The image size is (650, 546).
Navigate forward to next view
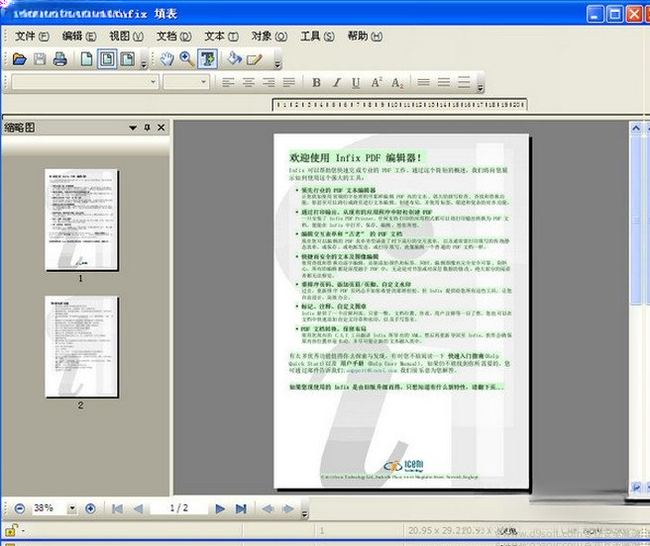coord(288,509)
